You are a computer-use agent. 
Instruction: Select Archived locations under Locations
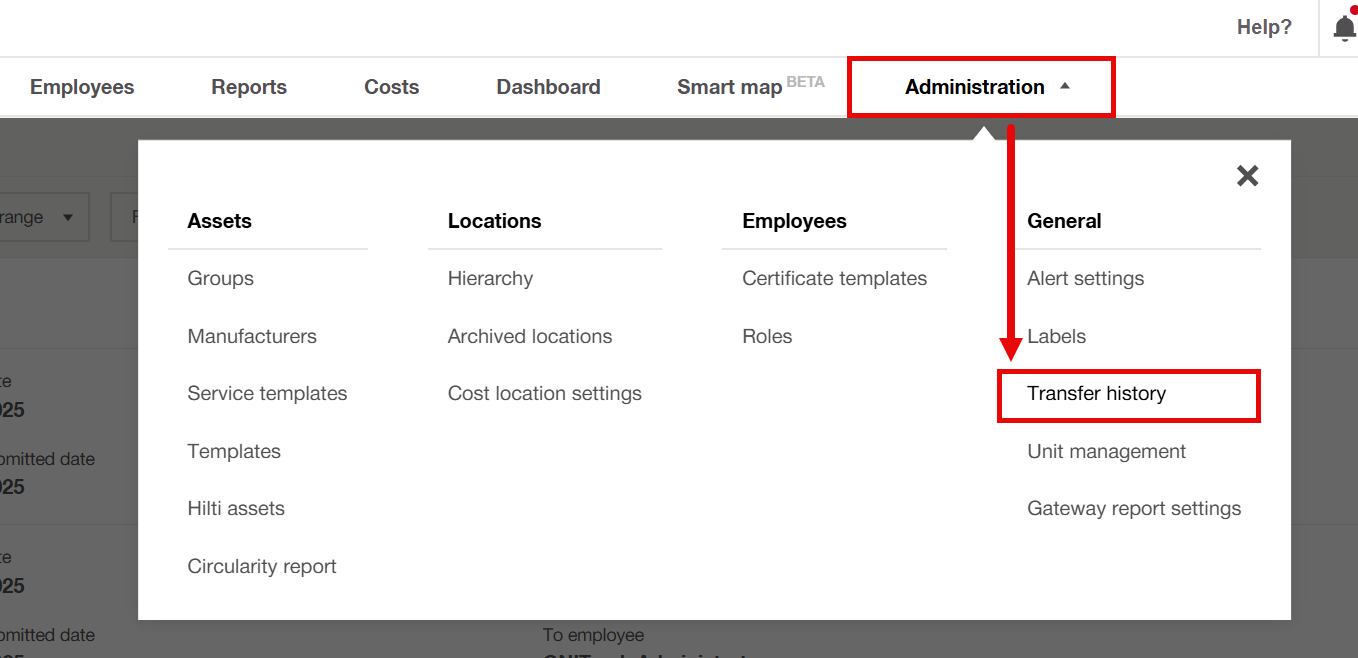tap(530, 337)
